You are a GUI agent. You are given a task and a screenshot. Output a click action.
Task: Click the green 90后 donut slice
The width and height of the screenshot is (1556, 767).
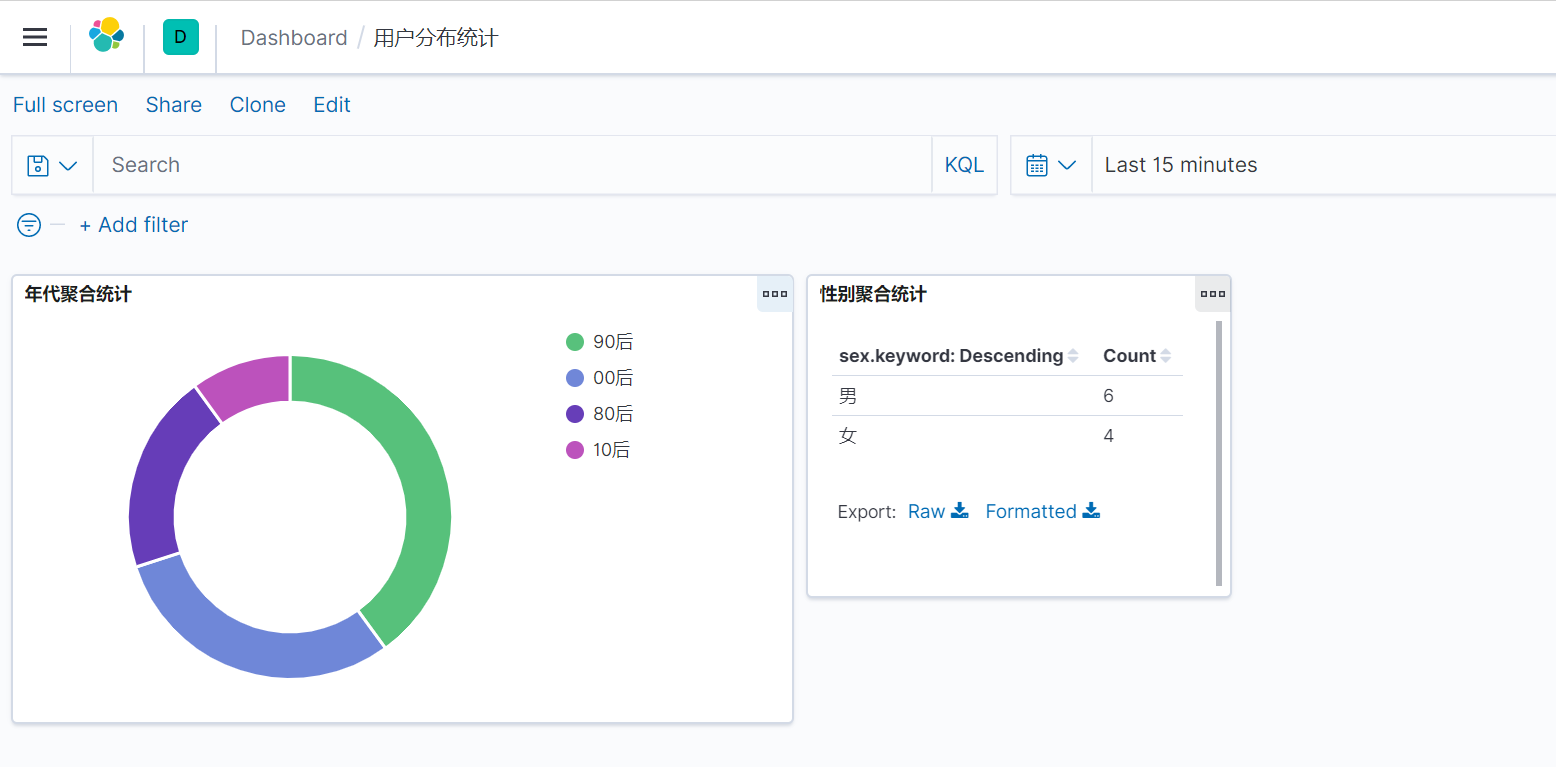coord(422,480)
